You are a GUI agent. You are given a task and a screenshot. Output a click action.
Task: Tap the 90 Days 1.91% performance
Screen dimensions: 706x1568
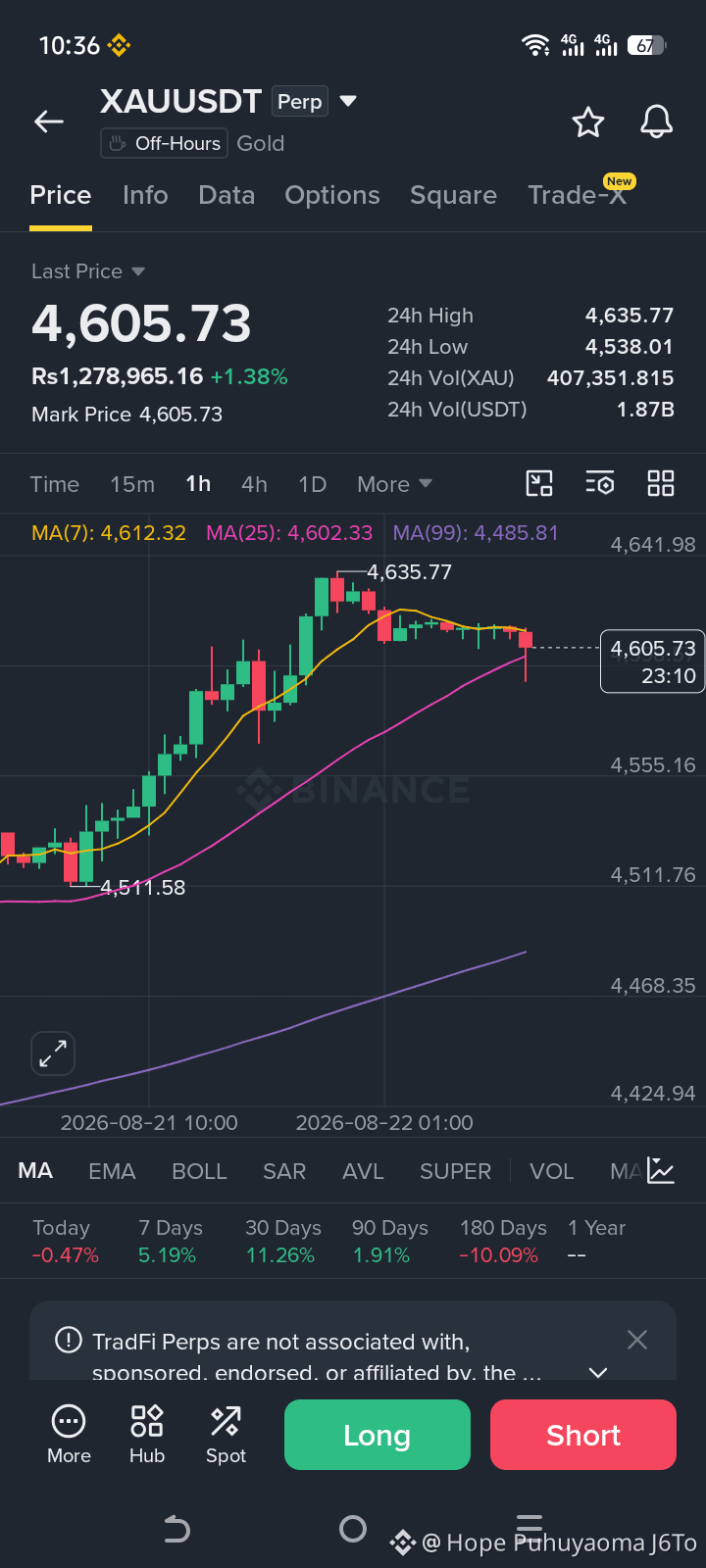390,1241
